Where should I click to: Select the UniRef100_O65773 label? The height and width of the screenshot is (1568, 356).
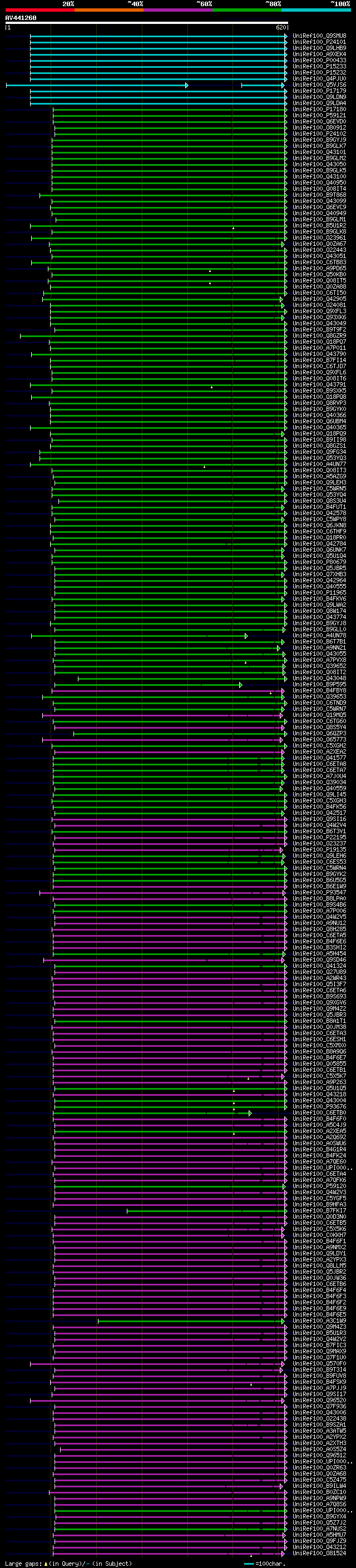point(319,740)
